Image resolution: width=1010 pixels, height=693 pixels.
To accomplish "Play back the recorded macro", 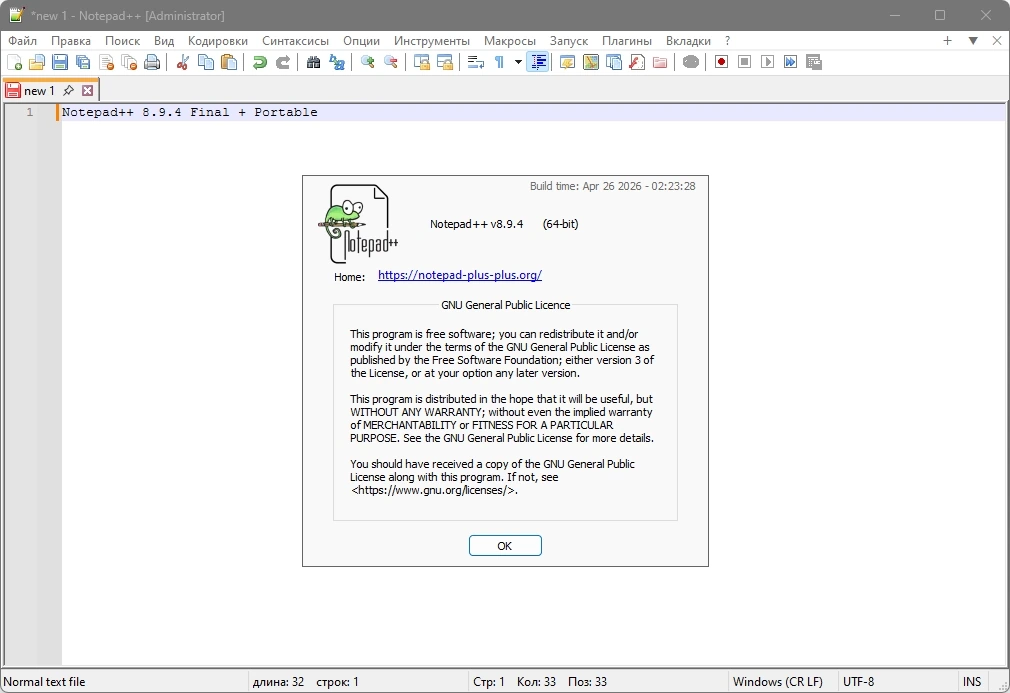I will click(x=768, y=62).
